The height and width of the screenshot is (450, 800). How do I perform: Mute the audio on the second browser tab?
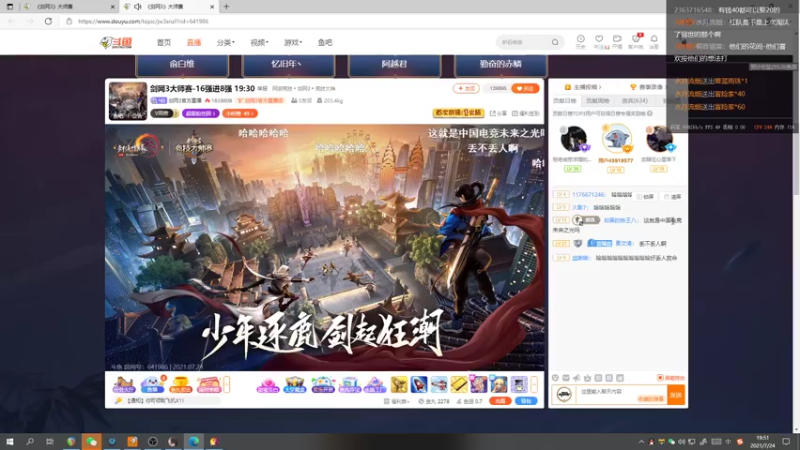(x=138, y=7)
